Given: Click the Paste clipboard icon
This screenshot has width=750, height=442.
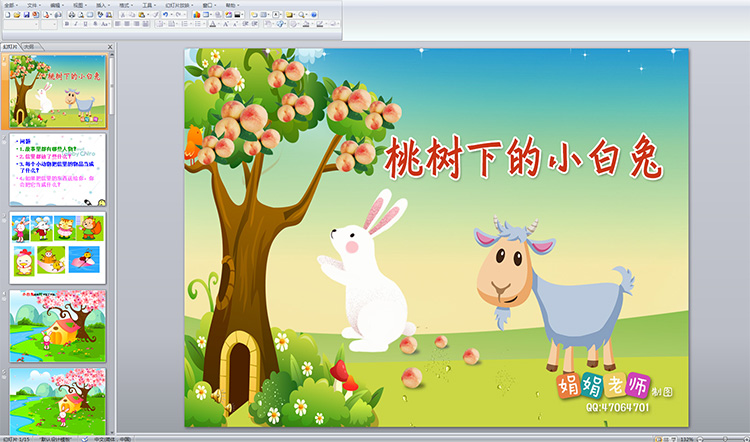Looking at the screenshot, I should pyautogui.click(x=142, y=15).
